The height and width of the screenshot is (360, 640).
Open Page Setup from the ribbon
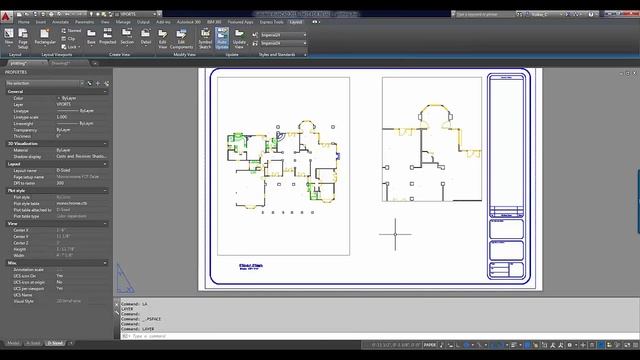pyautogui.click(x=23, y=38)
